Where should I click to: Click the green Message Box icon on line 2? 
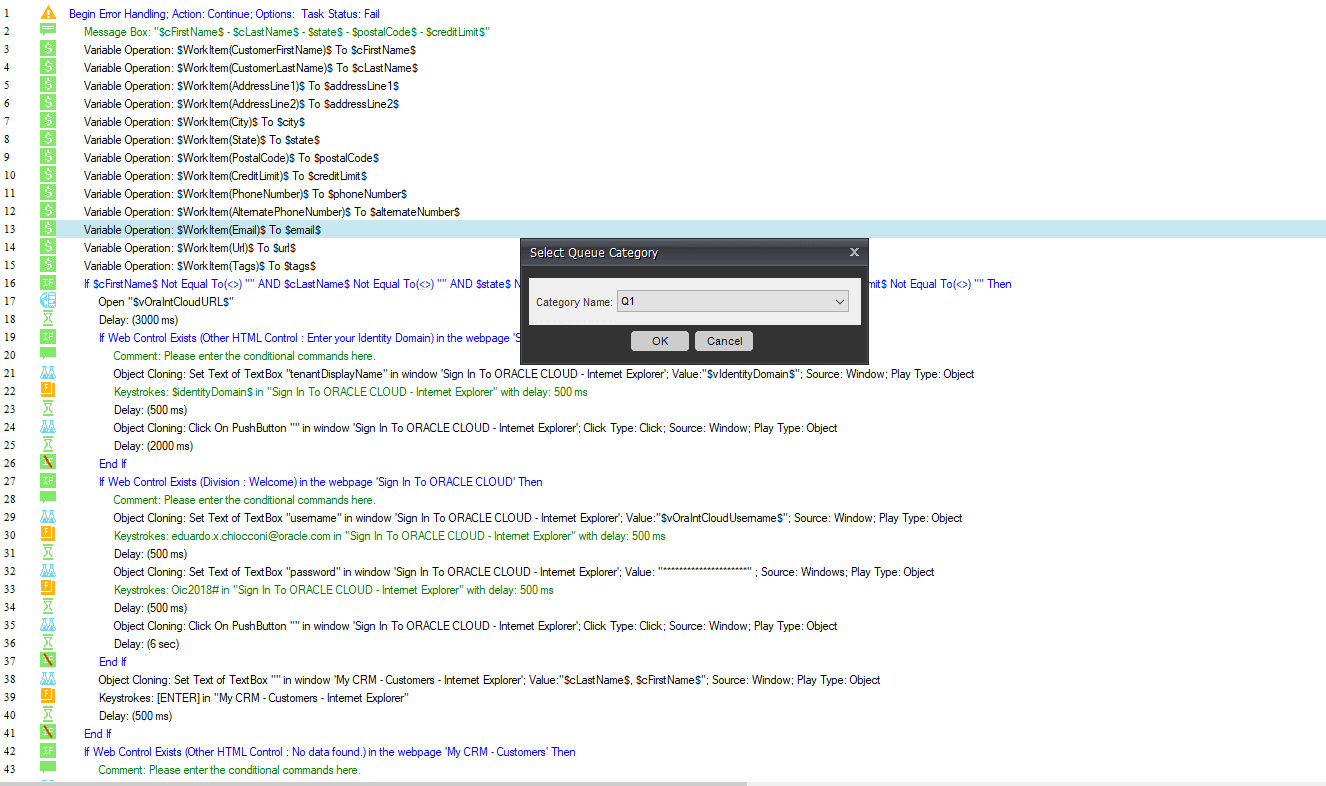(x=47, y=31)
